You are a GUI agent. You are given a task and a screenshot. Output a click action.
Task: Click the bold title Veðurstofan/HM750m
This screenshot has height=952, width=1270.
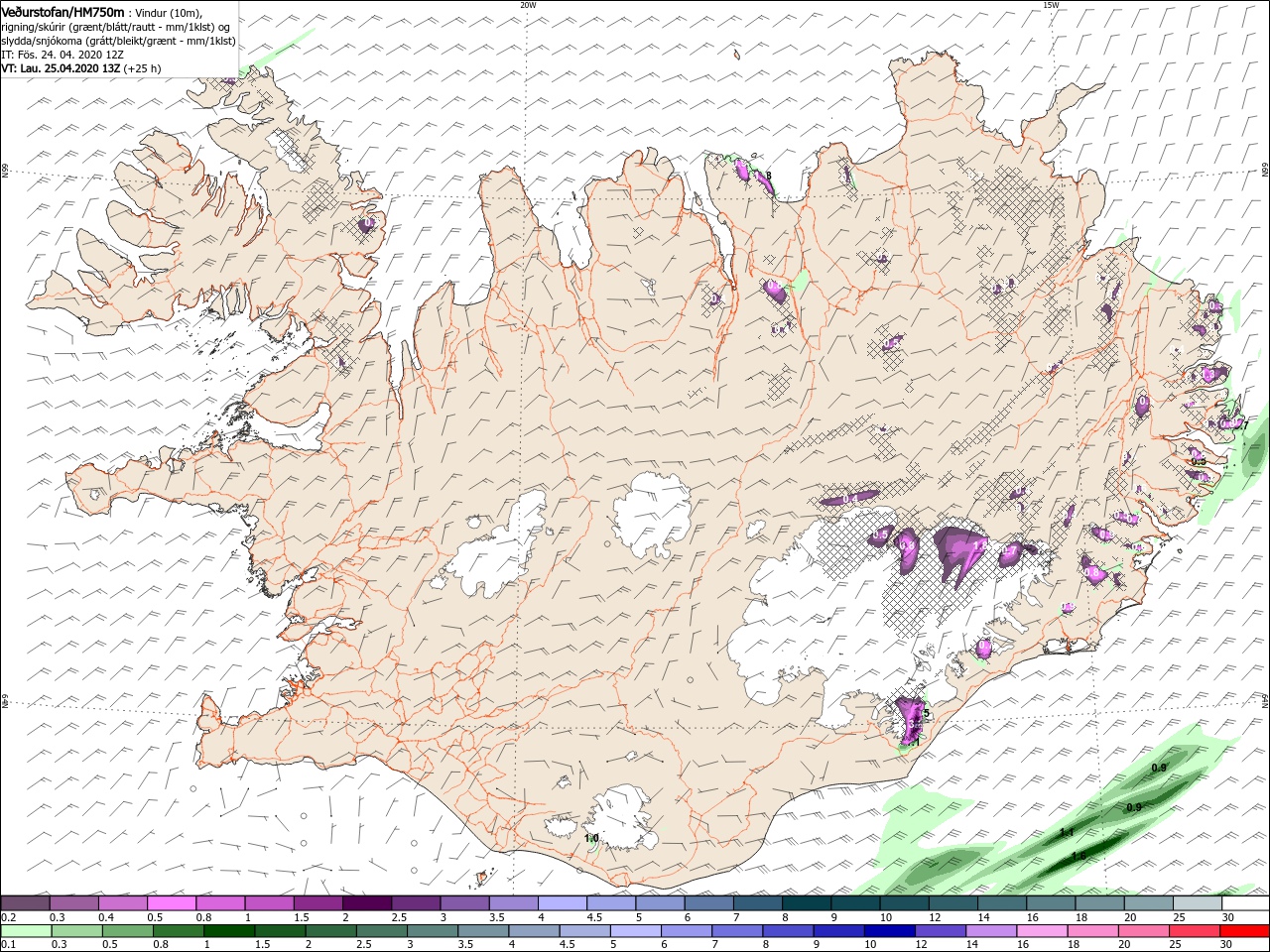click(x=63, y=12)
